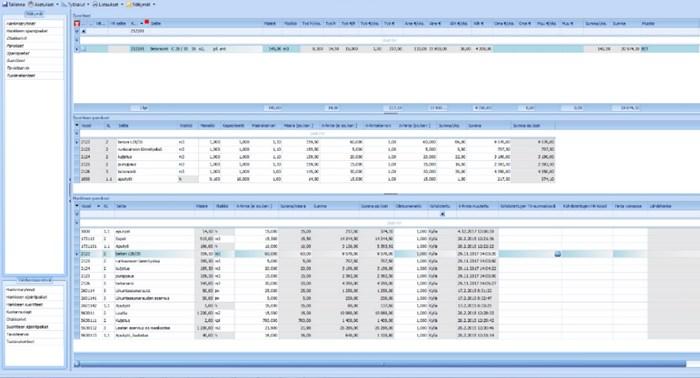
Task: Open the Asetukset toolbar menu
Action: pos(43,4)
